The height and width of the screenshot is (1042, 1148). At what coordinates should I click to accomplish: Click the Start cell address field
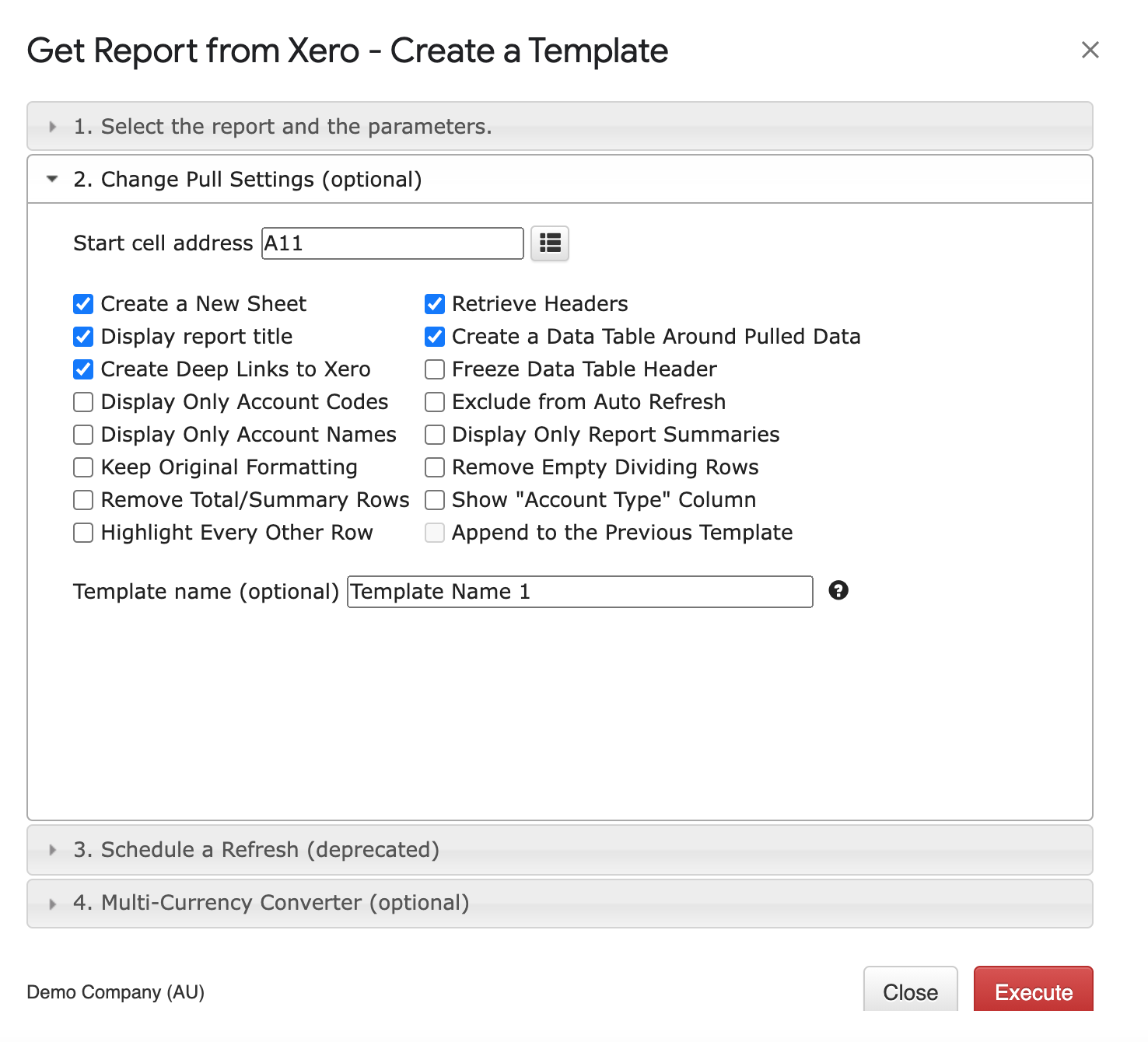pos(393,243)
